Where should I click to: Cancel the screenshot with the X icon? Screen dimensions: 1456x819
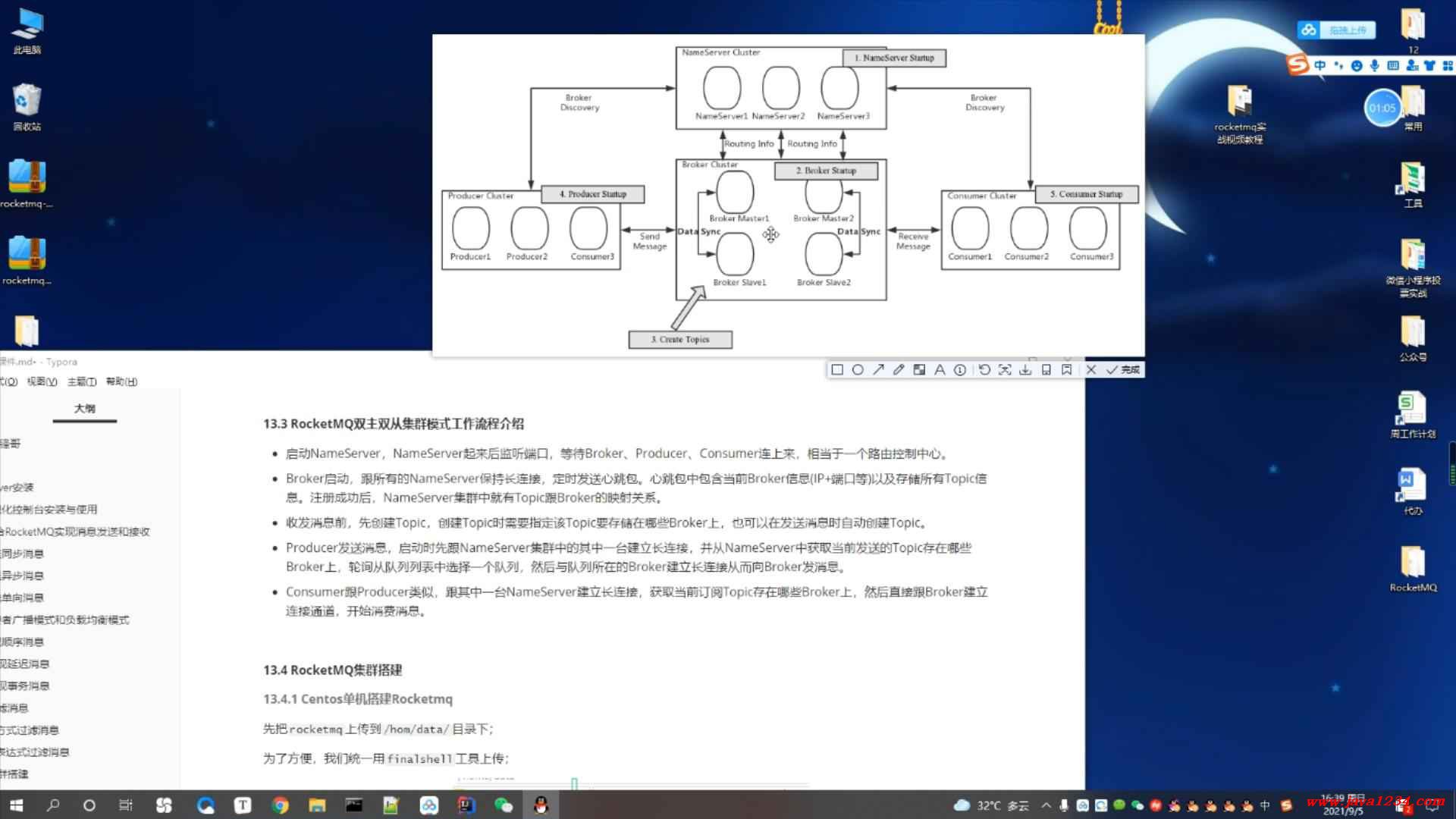click(1091, 370)
